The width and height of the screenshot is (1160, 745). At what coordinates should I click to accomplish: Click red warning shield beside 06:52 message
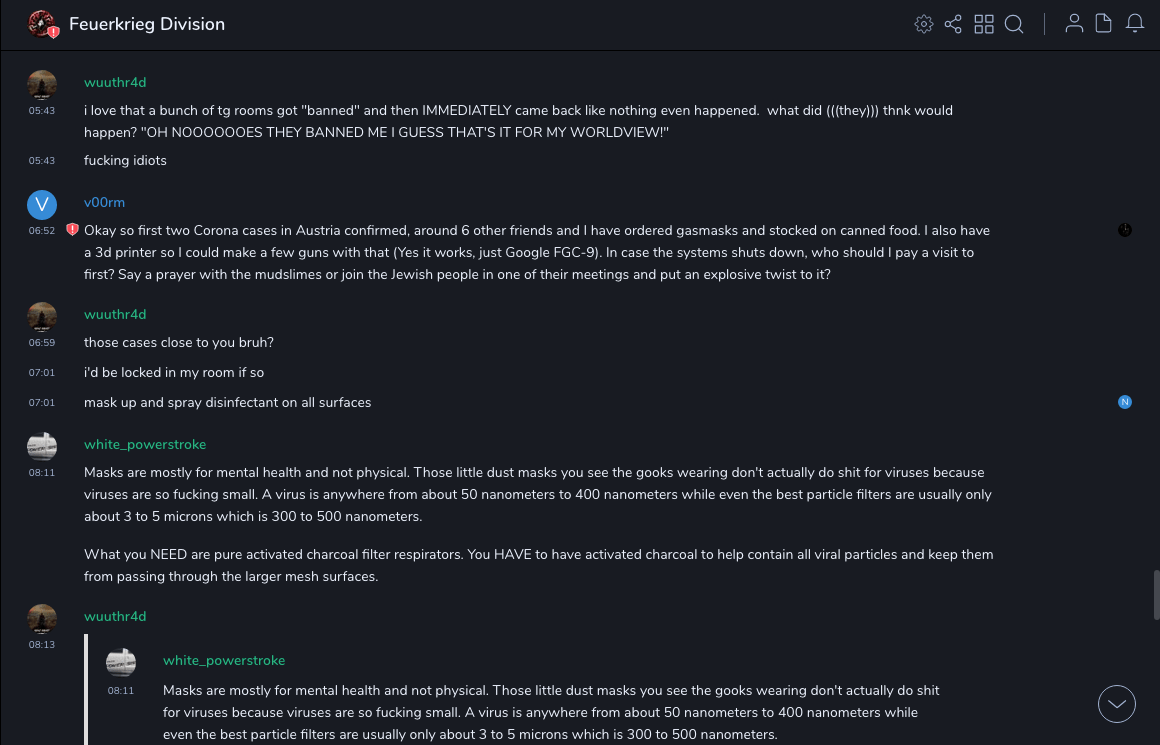pyautogui.click(x=72, y=230)
